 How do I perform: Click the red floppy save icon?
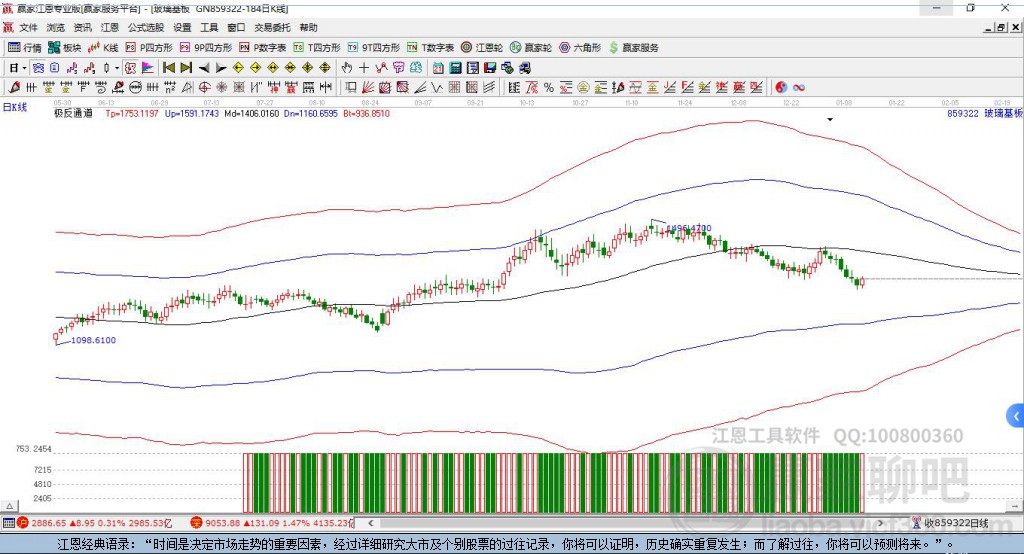coord(490,68)
